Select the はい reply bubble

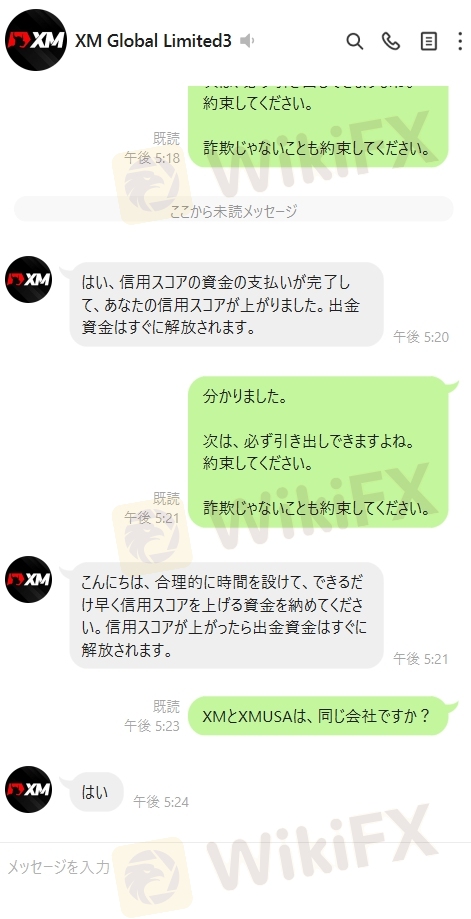tap(96, 792)
